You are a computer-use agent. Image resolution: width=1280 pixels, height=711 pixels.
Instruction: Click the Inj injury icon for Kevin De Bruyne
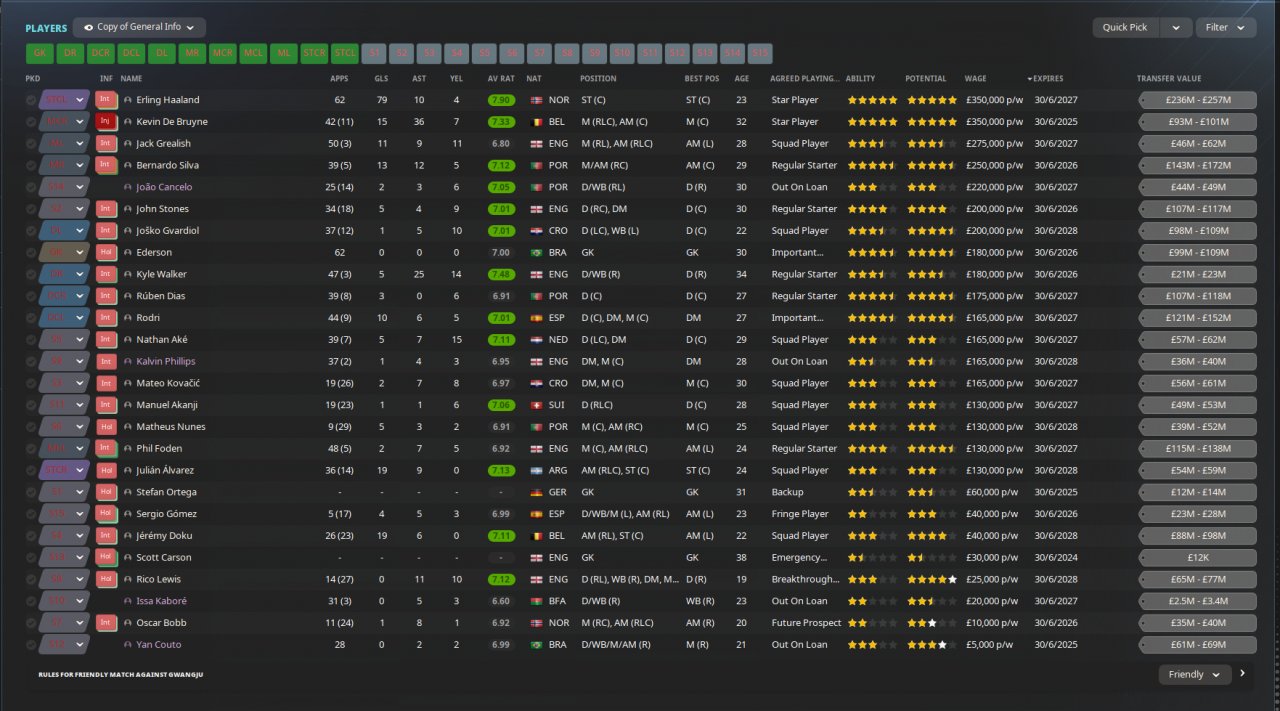[106, 122]
